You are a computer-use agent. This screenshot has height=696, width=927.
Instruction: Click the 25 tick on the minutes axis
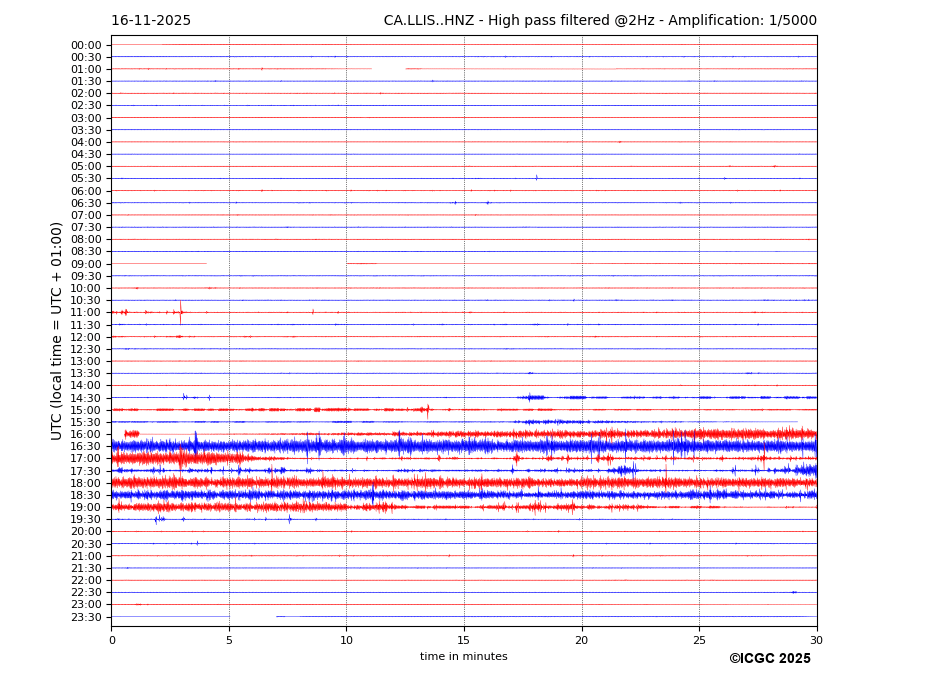[x=699, y=640]
